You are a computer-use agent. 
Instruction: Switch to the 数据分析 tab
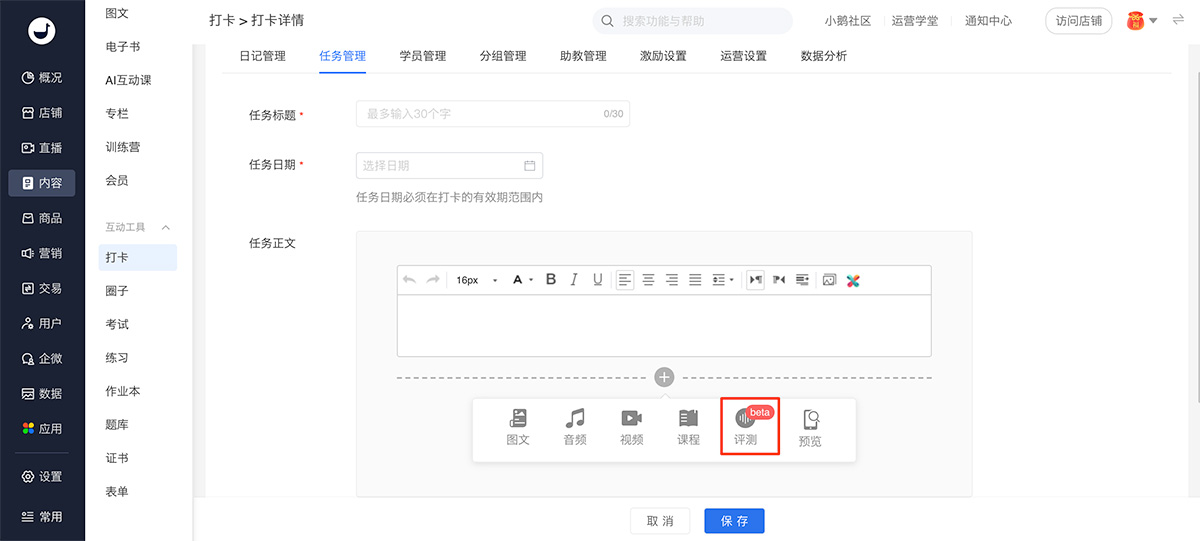(823, 56)
